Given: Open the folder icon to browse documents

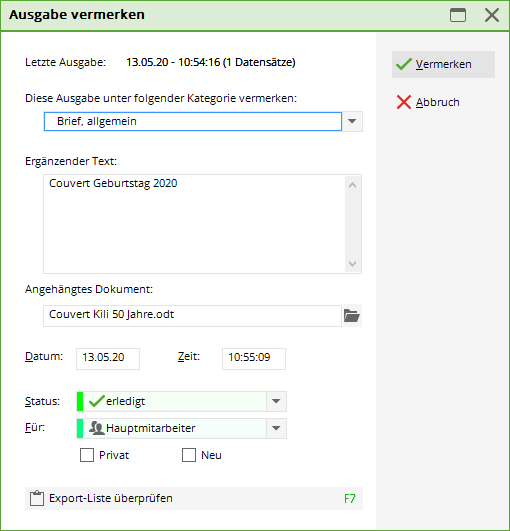Looking at the screenshot, I should pos(352,316).
